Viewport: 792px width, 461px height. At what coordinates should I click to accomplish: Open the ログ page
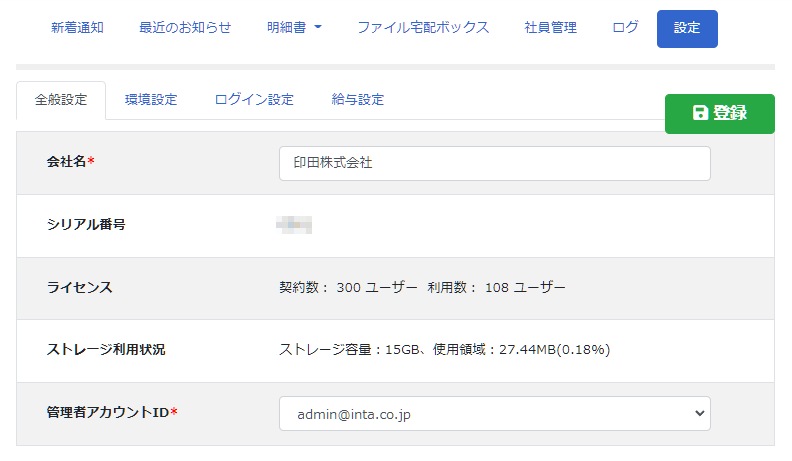click(x=625, y=28)
